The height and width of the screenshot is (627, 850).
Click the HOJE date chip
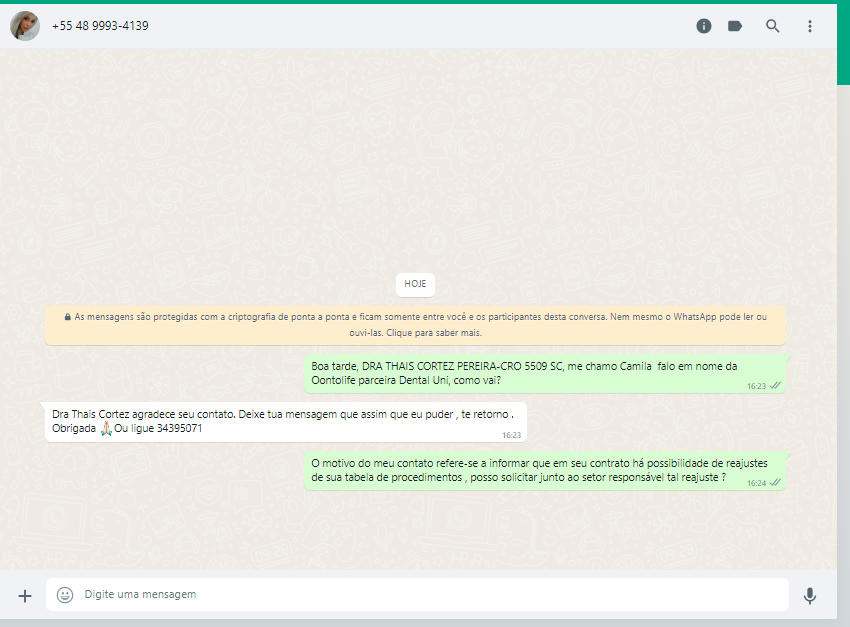tap(415, 284)
